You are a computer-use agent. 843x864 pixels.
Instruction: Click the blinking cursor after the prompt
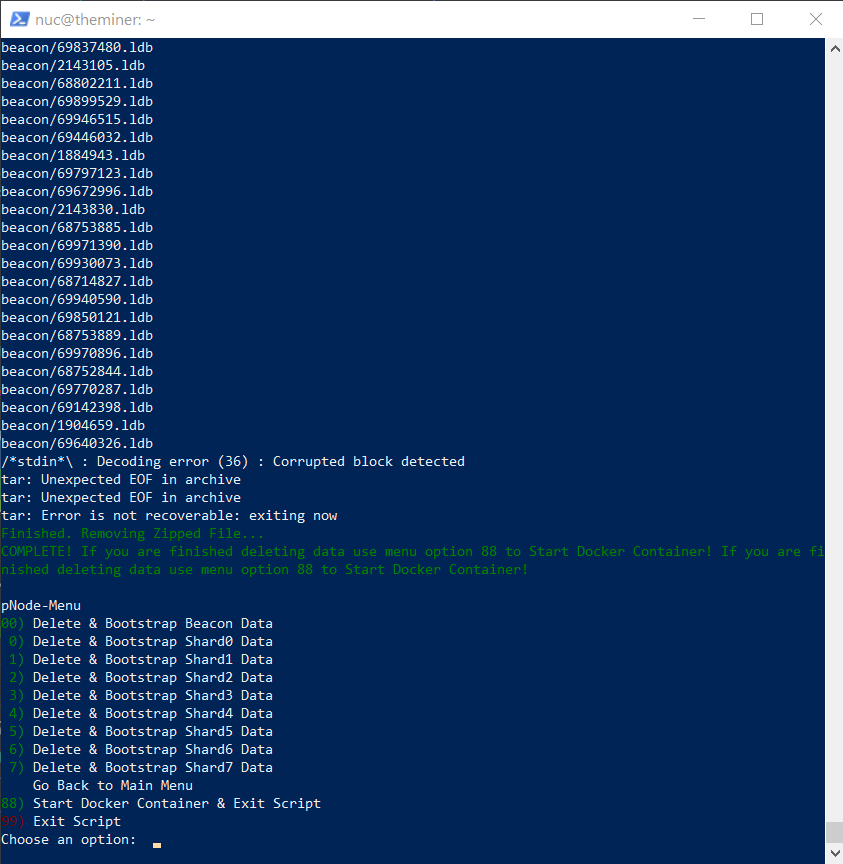tap(157, 845)
